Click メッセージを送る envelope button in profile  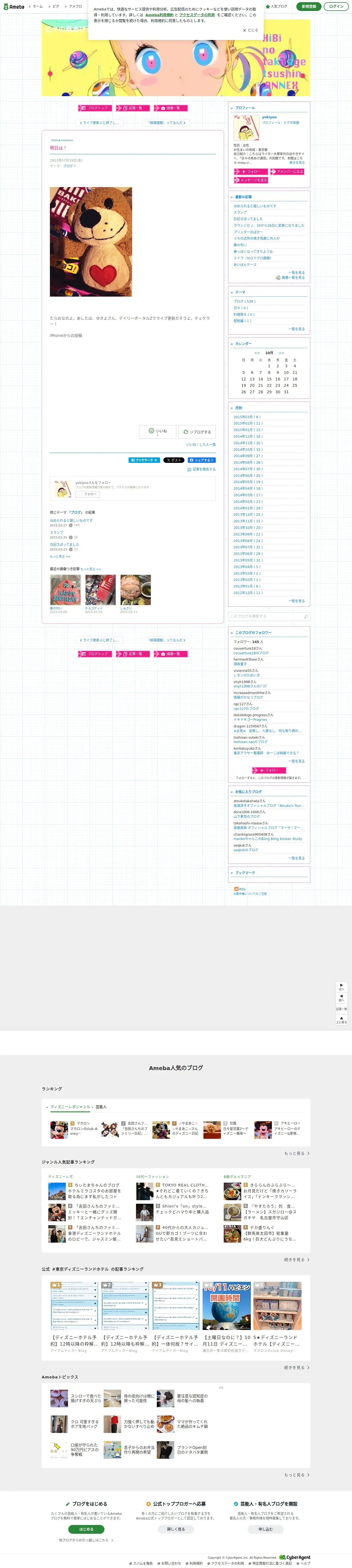251,180
